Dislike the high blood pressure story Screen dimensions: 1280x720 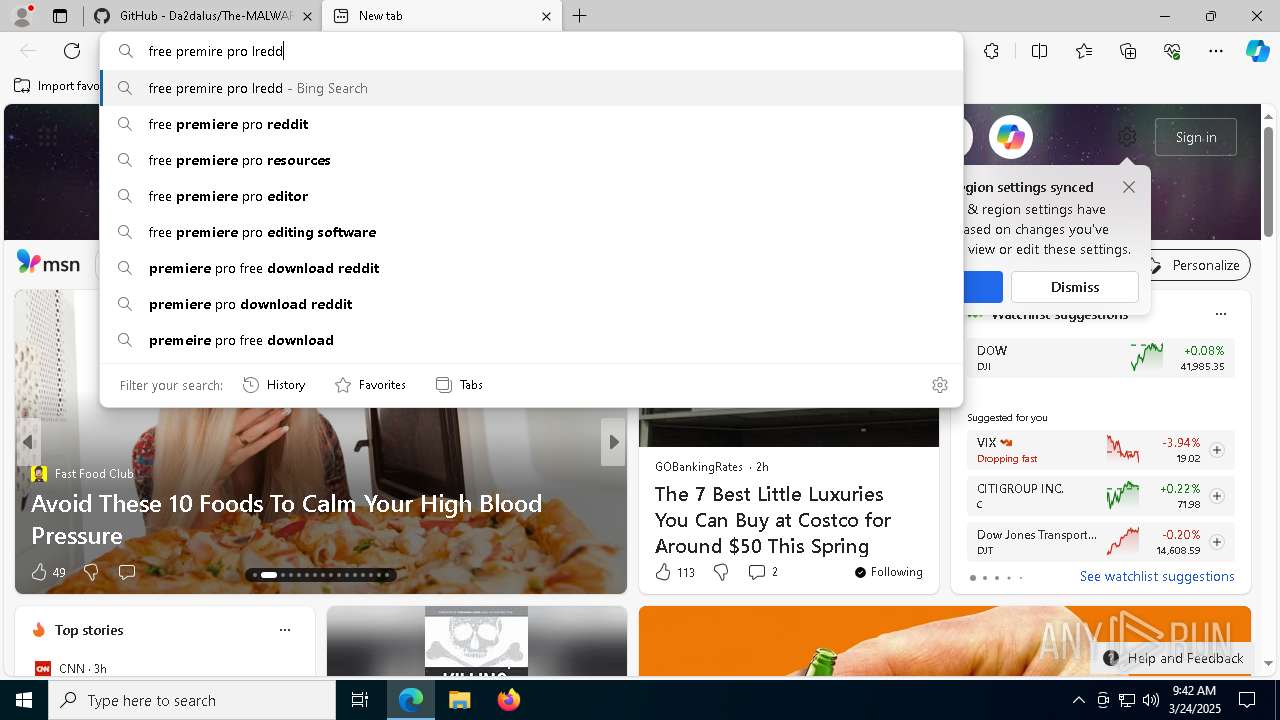coord(91,572)
